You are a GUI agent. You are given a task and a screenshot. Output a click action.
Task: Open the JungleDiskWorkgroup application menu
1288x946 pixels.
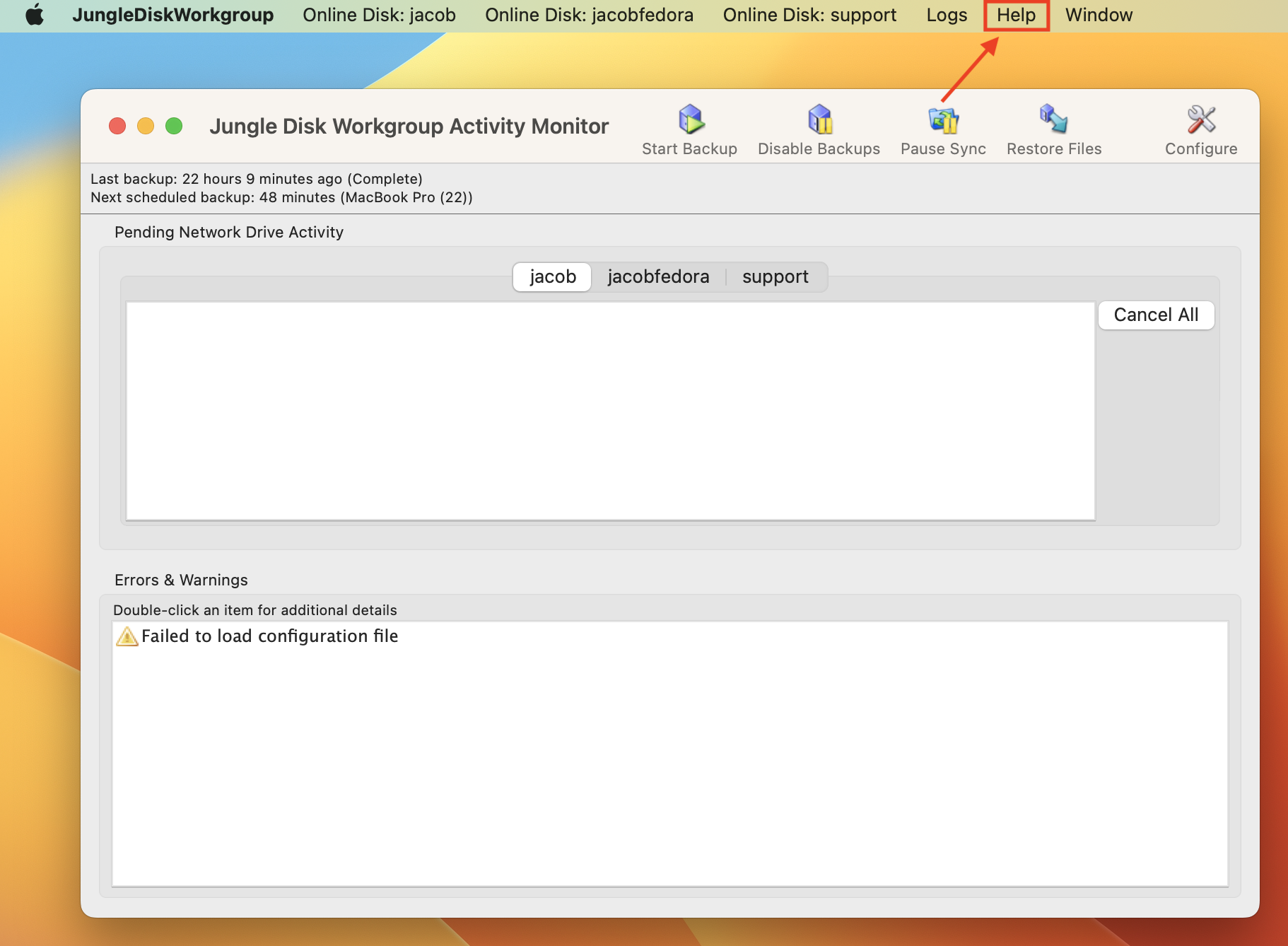(172, 15)
